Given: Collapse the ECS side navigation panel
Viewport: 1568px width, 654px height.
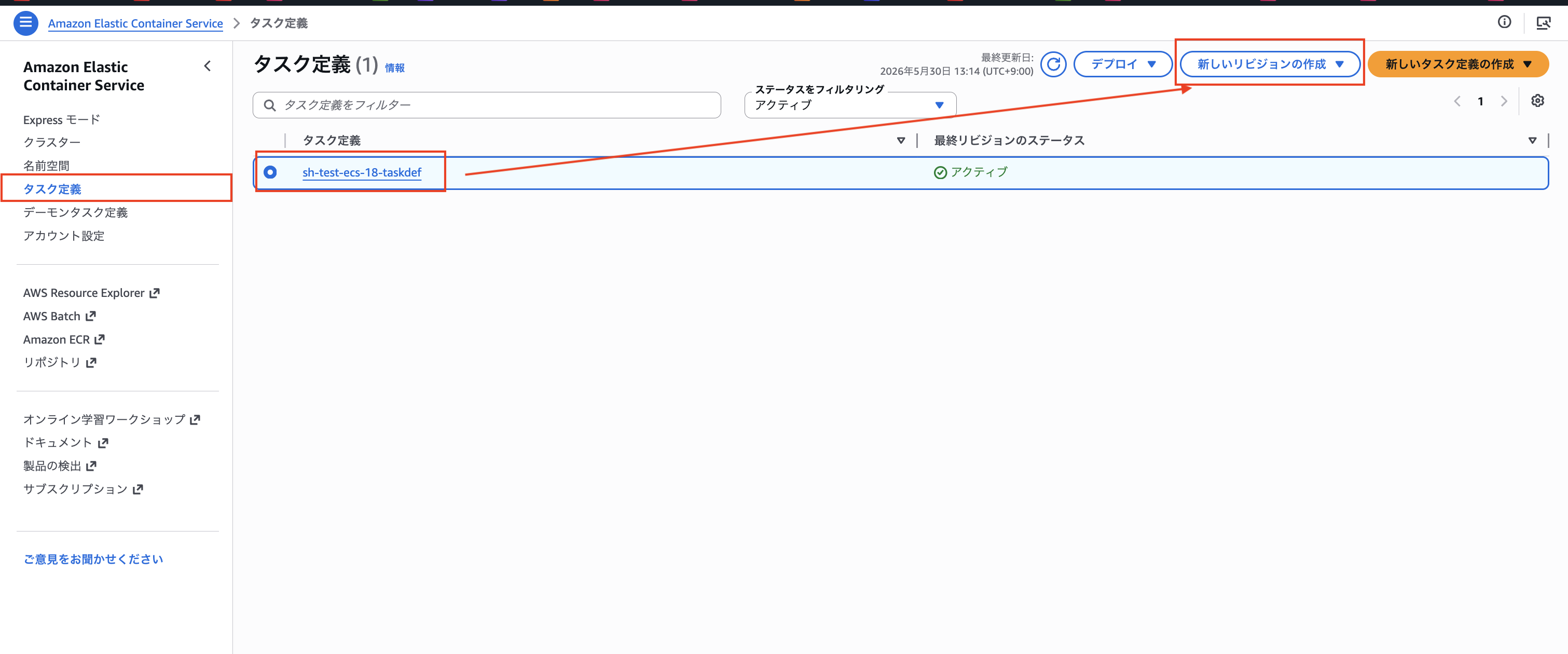Looking at the screenshot, I should 208,66.
